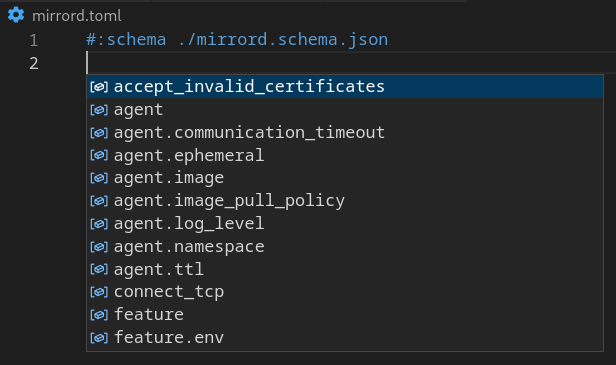The image size is (616, 365).
Task: Select the accept_invalid_certificates suggestion
Action: pyautogui.click(x=345, y=86)
